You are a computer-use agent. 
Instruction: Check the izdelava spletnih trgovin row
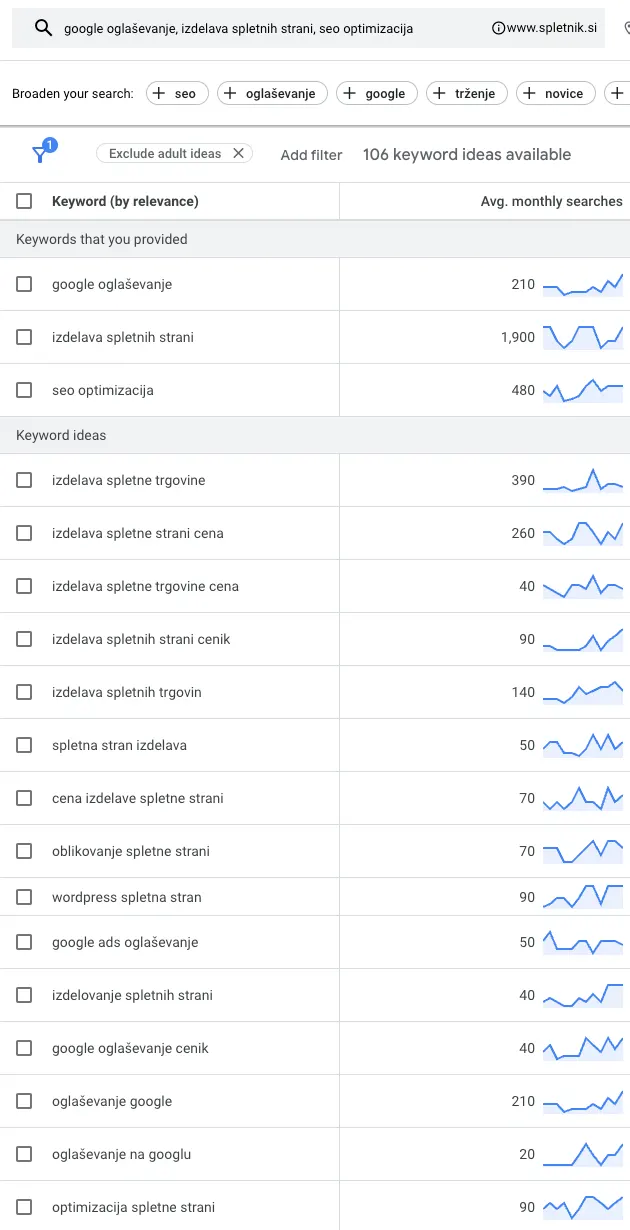pos(24,692)
